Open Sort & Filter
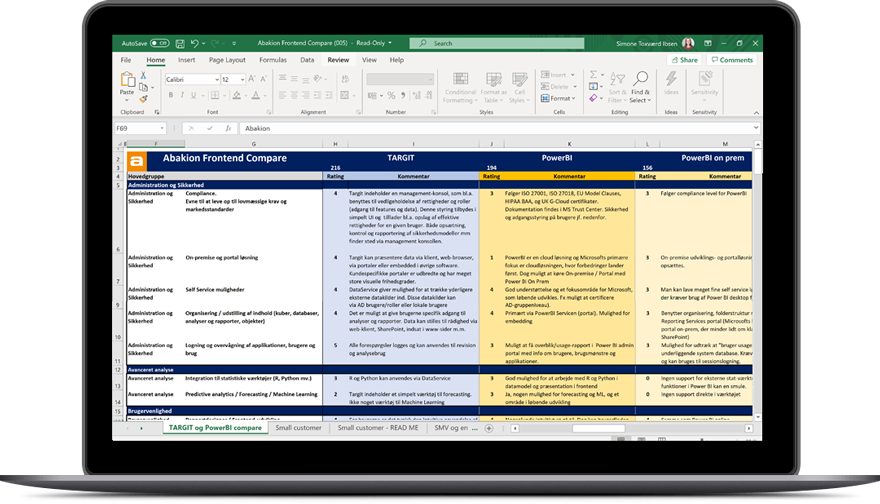880x504 pixels. [x=617, y=88]
